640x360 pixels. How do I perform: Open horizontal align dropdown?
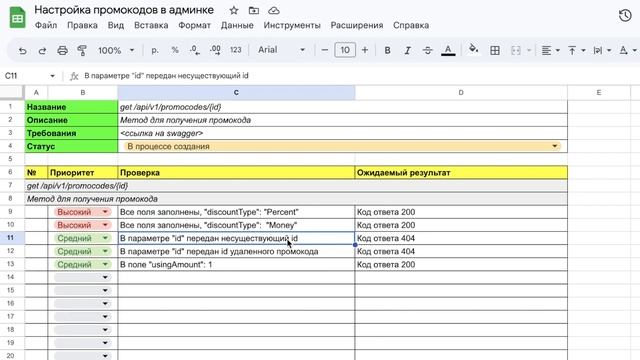point(550,50)
